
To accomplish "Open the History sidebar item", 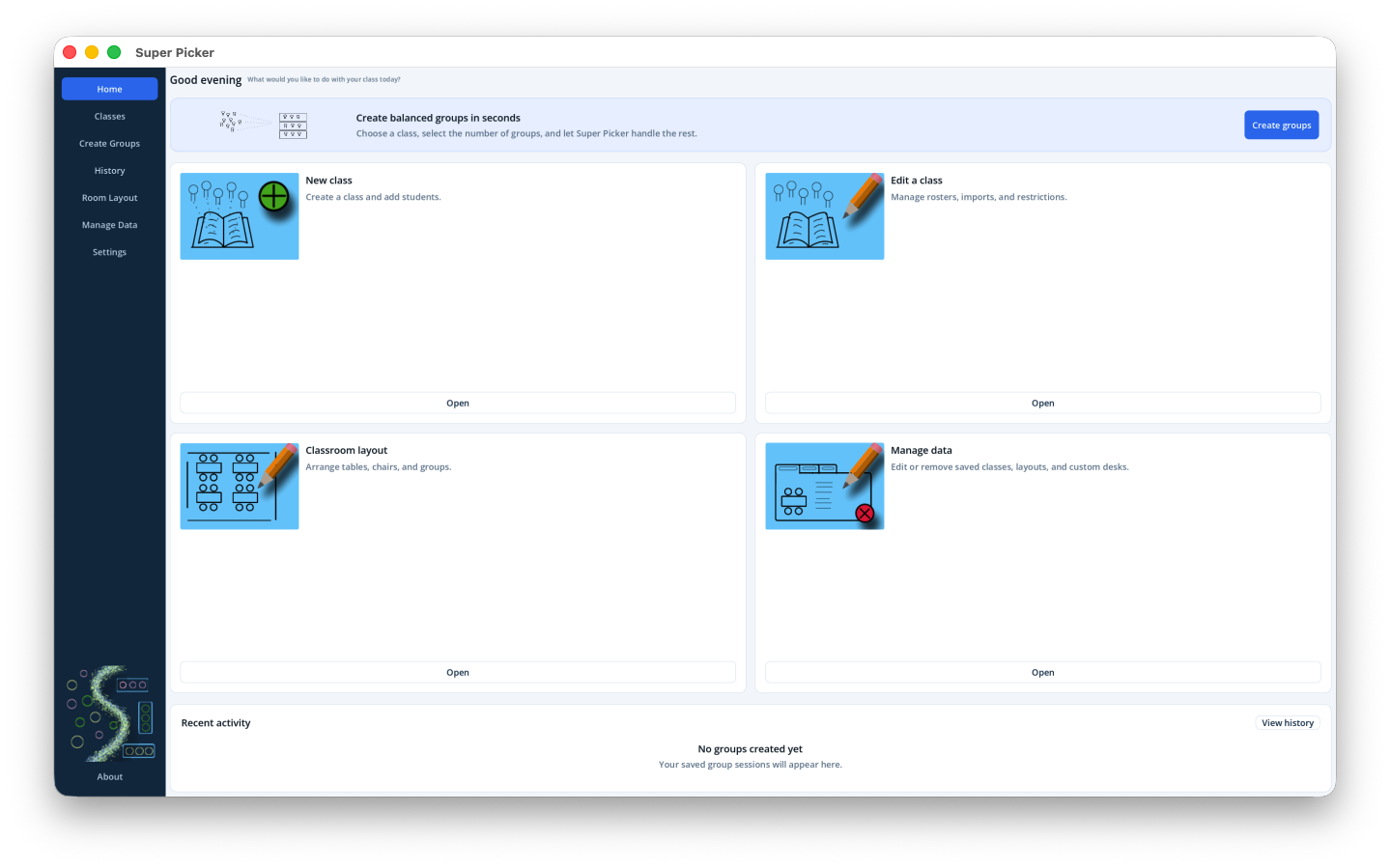I will click(110, 170).
